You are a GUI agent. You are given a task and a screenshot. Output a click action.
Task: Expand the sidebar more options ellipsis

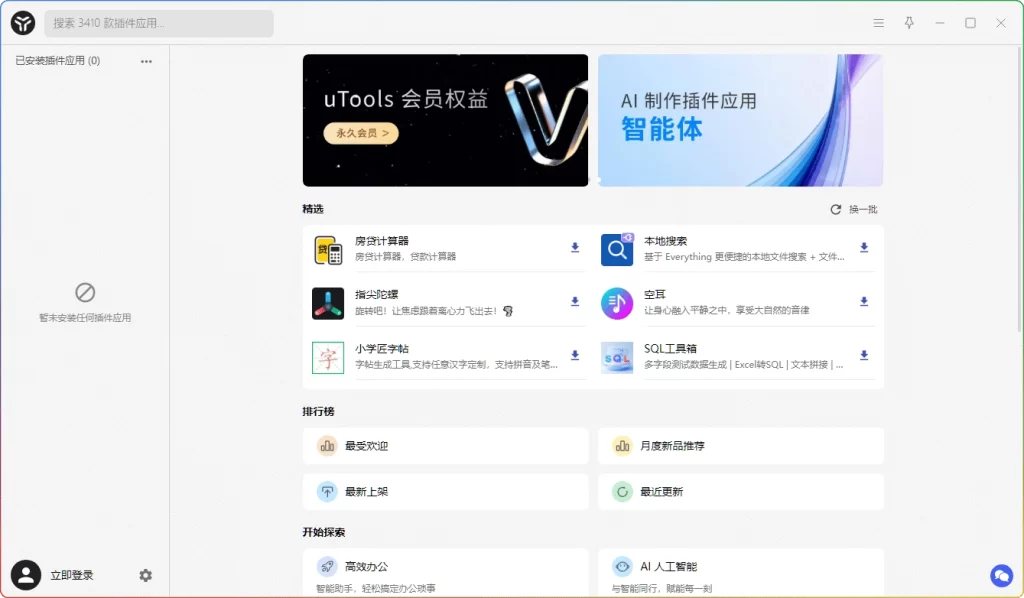tap(146, 61)
